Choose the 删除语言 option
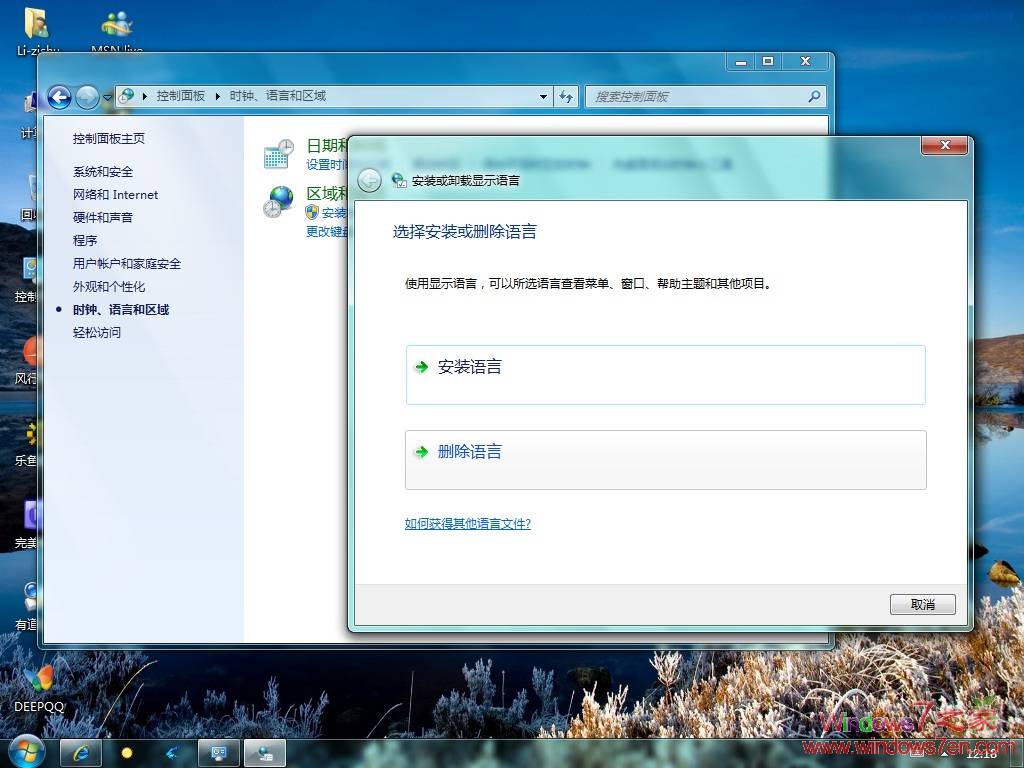This screenshot has height=768, width=1024. (472, 452)
